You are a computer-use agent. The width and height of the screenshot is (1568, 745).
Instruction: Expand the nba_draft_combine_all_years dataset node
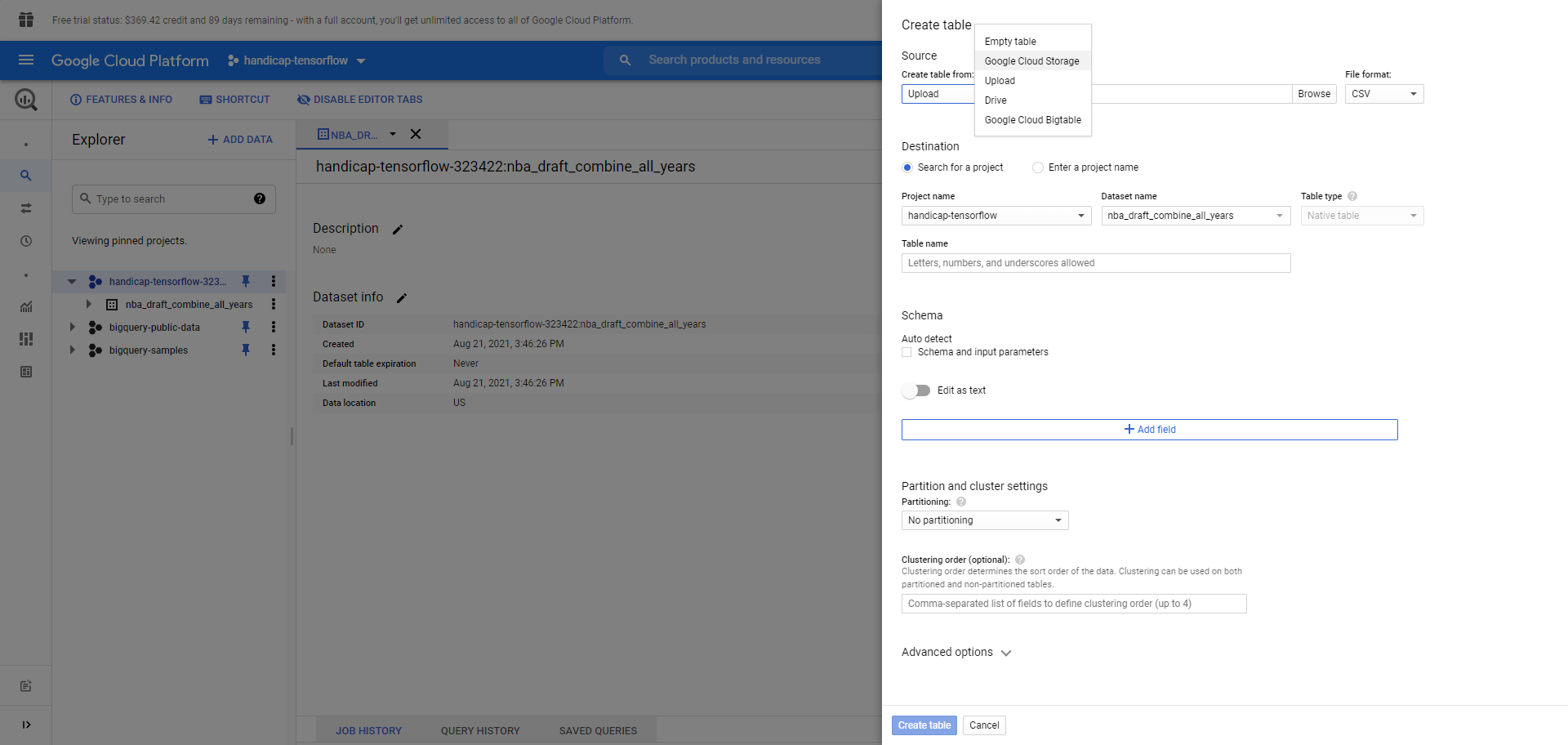89,304
